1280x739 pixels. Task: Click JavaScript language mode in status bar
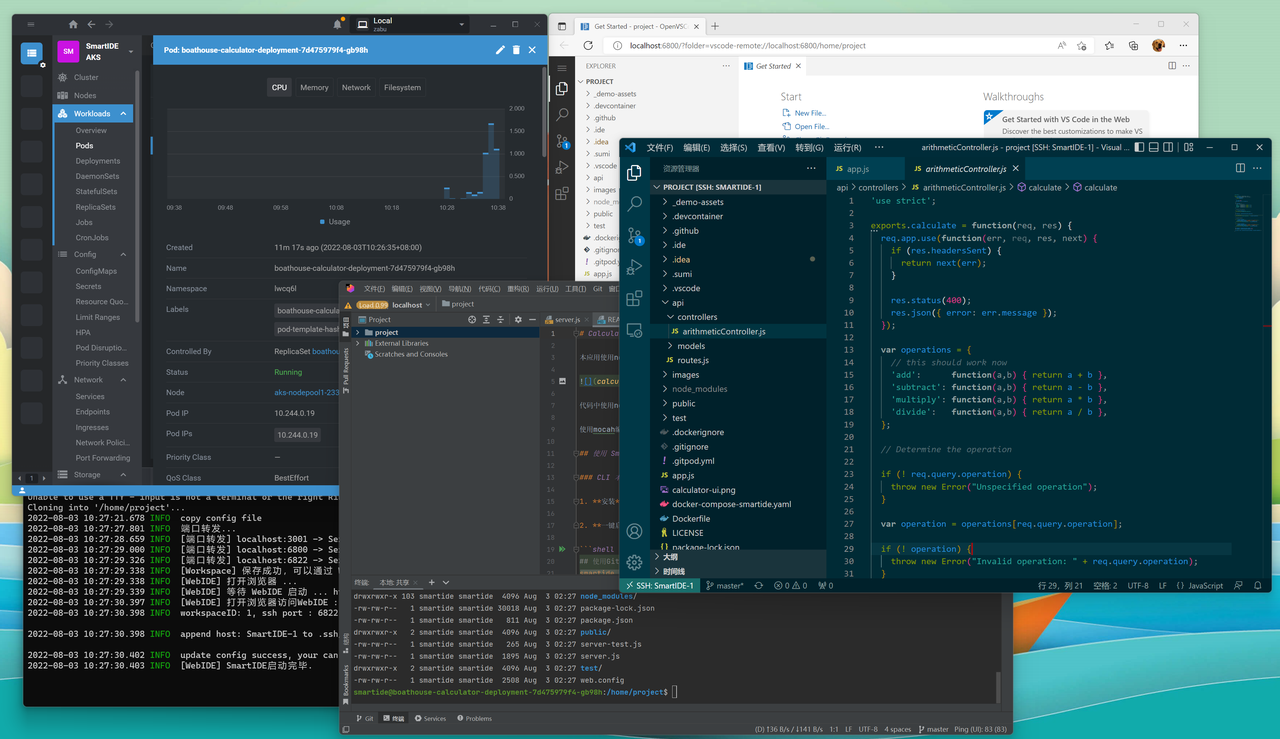(x=1206, y=585)
